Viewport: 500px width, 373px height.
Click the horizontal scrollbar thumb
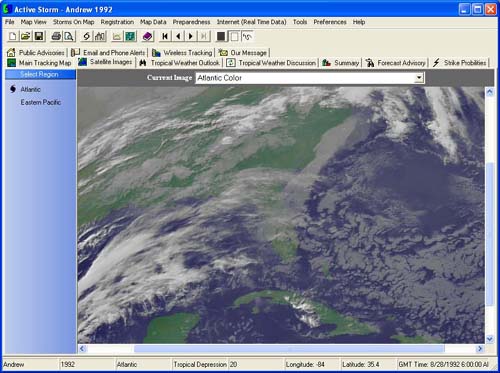[289, 349]
